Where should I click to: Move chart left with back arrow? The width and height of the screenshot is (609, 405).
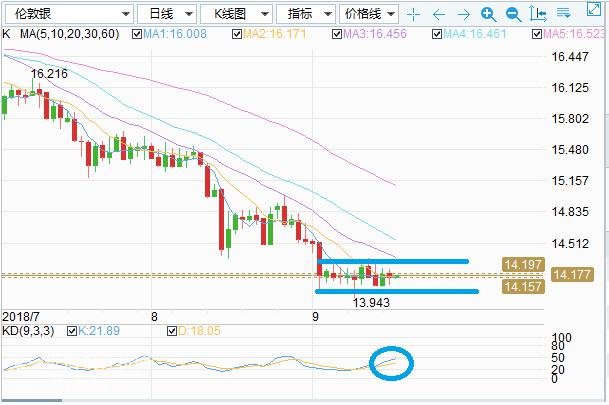tap(438, 15)
